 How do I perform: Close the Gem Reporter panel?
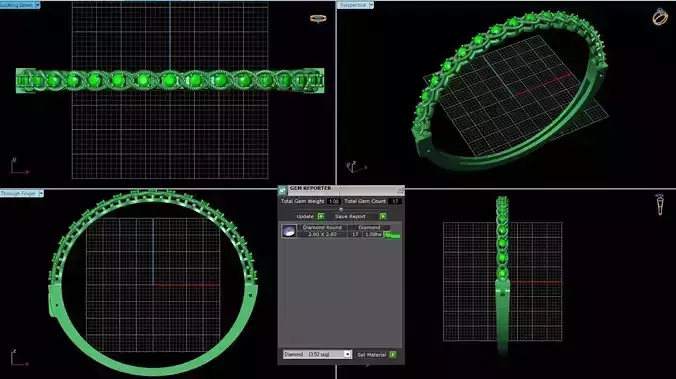tap(401, 190)
